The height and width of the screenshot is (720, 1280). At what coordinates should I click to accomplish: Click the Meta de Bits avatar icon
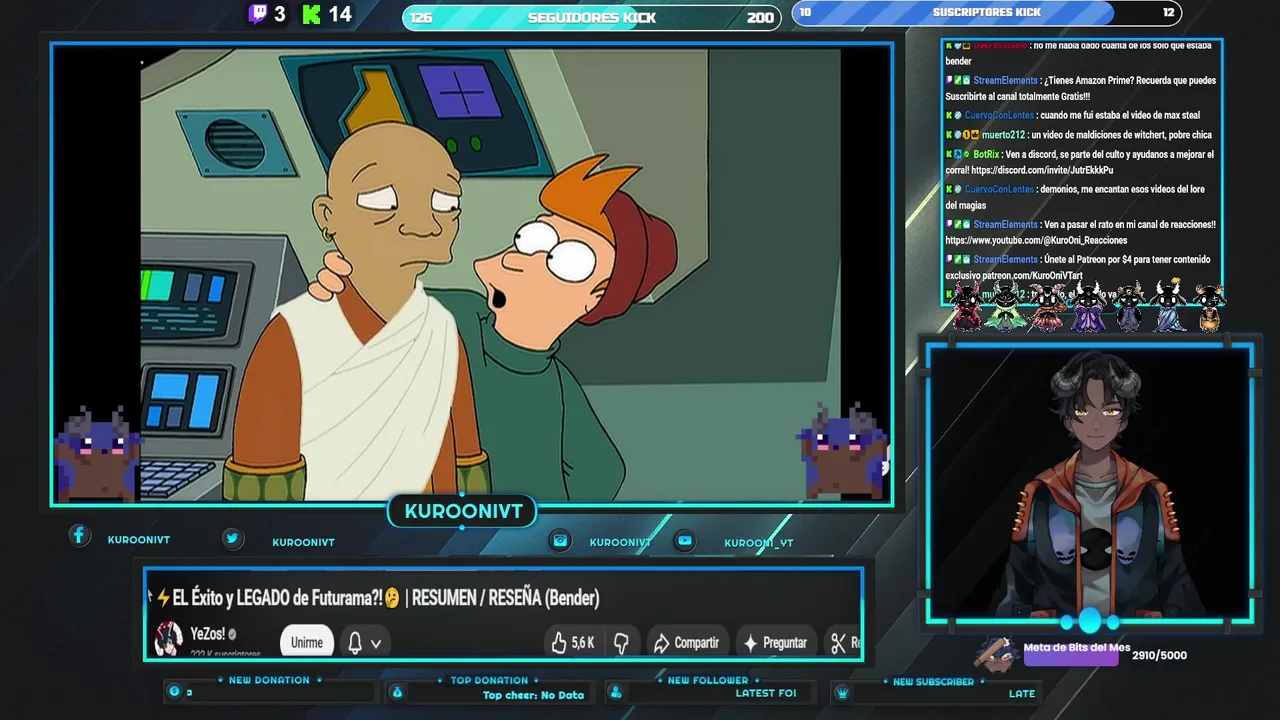[997, 653]
